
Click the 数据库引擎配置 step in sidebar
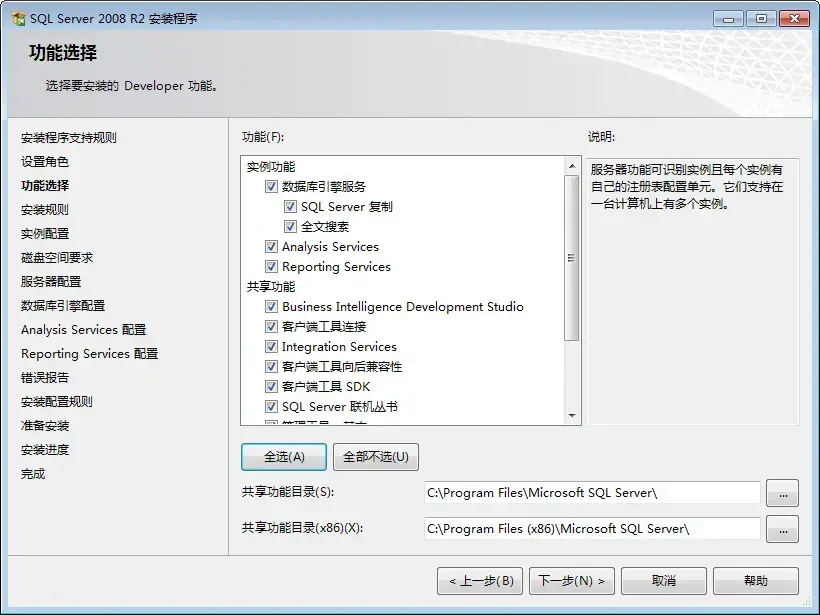[63, 306]
